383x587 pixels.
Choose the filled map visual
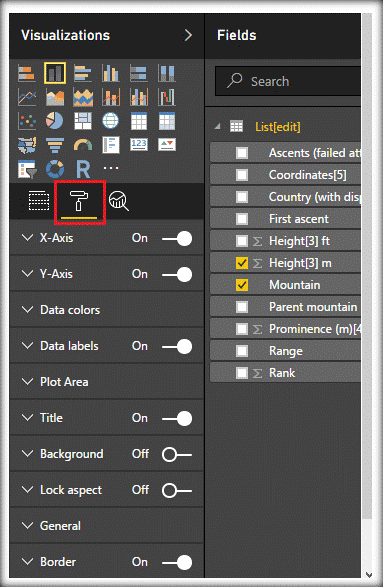(27, 145)
